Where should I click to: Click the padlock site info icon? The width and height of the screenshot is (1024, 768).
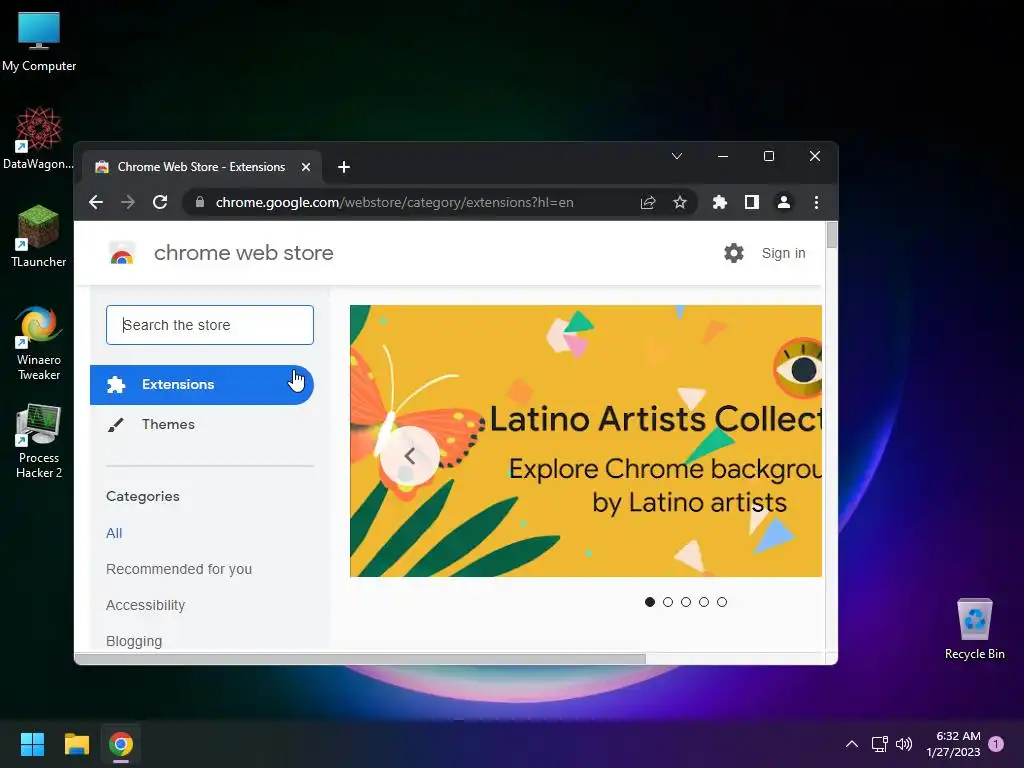pos(200,202)
